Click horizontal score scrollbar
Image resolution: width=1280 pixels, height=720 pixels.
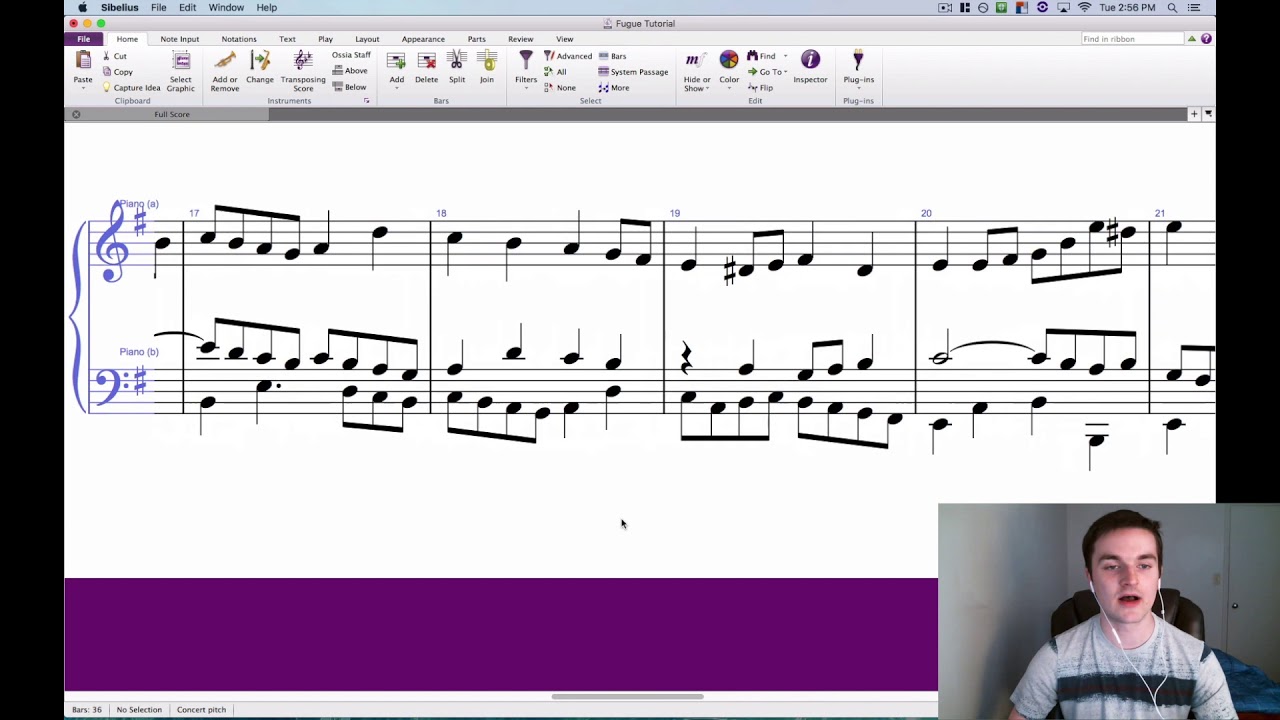(x=627, y=697)
